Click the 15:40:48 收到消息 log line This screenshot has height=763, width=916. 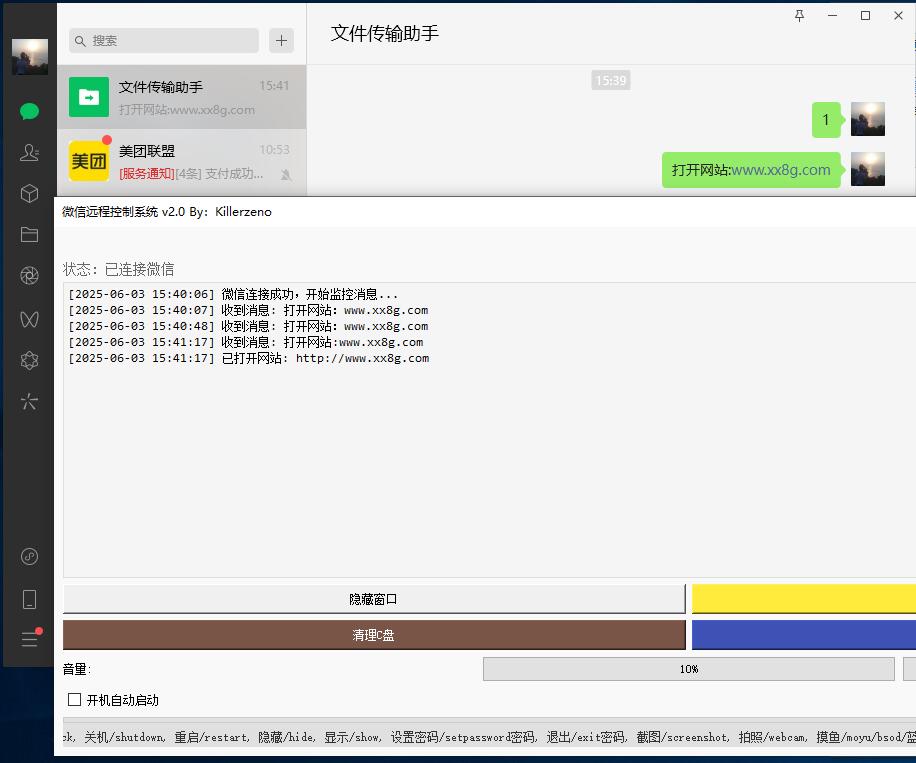(x=248, y=326)
